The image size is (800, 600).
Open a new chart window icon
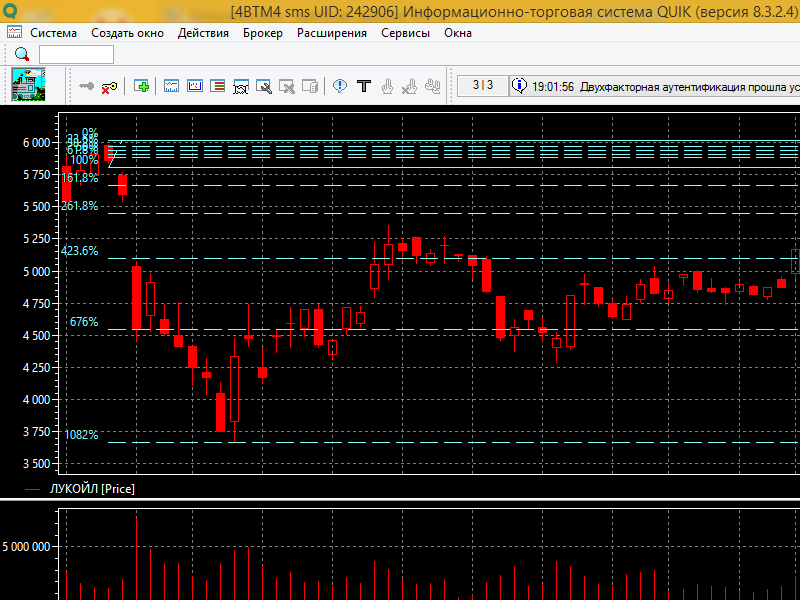click(171, 86)
